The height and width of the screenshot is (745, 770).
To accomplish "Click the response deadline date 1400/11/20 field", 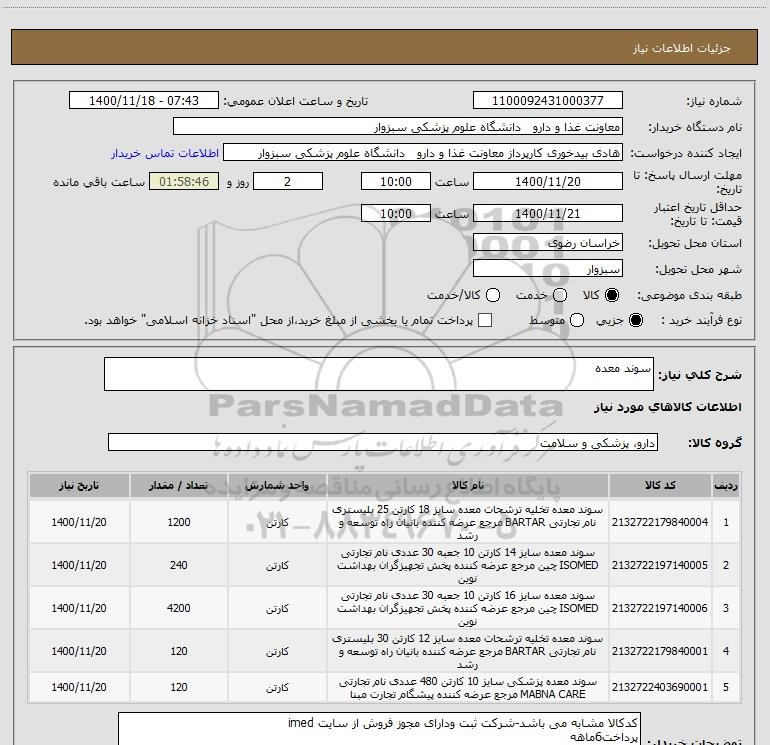I will 548,181.
